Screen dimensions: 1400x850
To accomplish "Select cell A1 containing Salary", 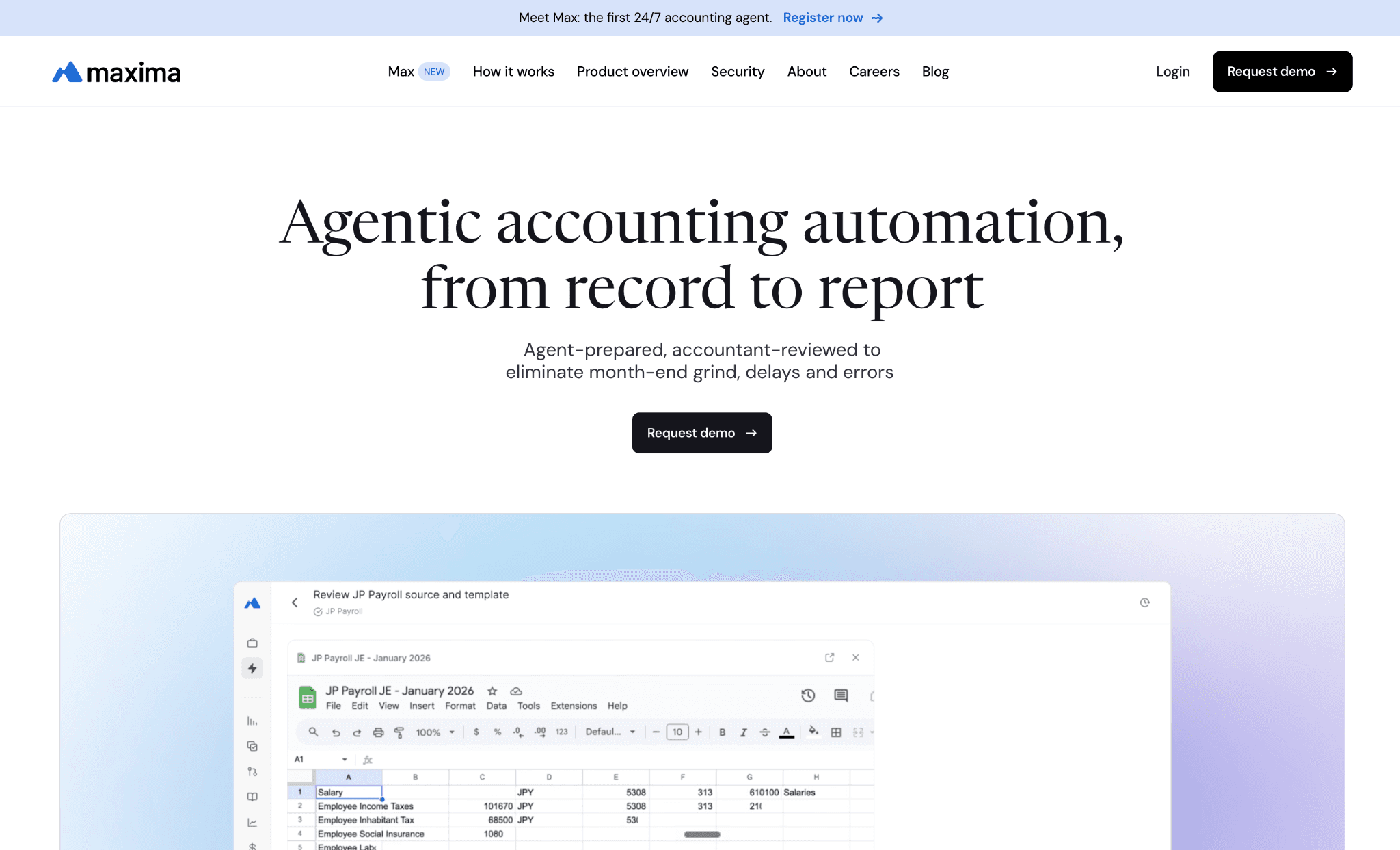I will [x=349, y=792].
